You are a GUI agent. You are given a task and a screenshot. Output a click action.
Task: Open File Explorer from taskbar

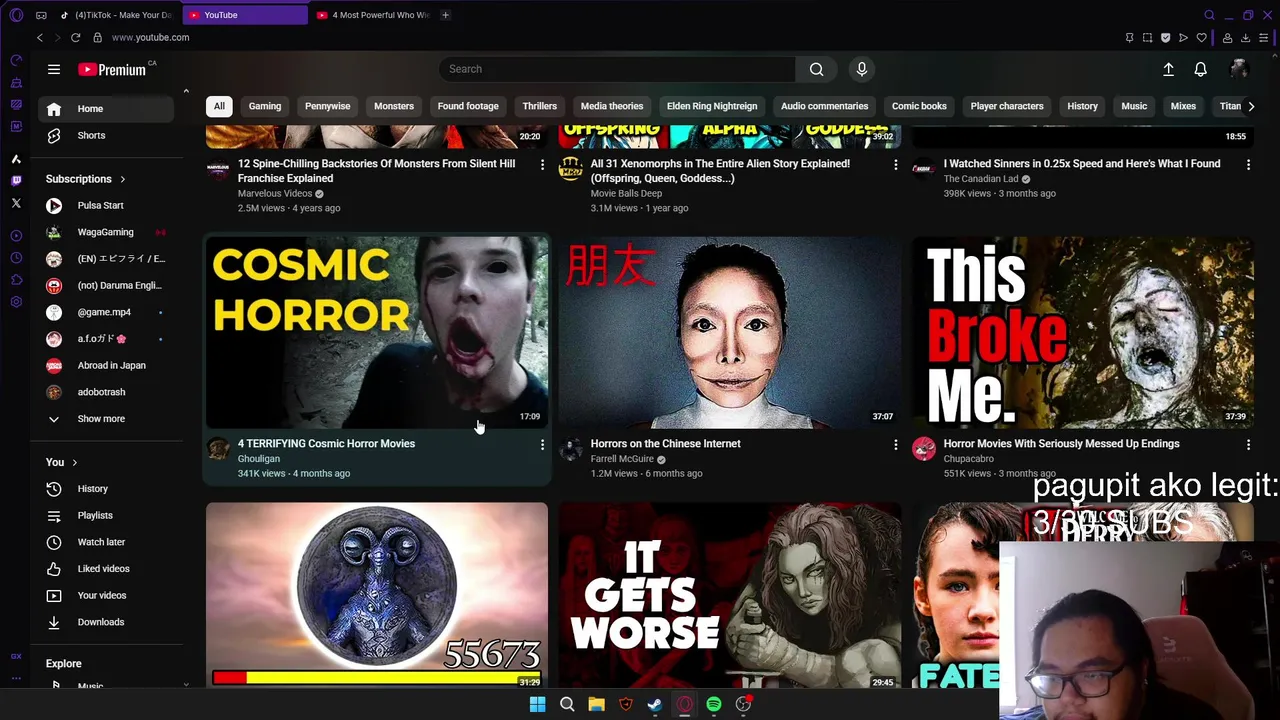(x=596, y=704)
